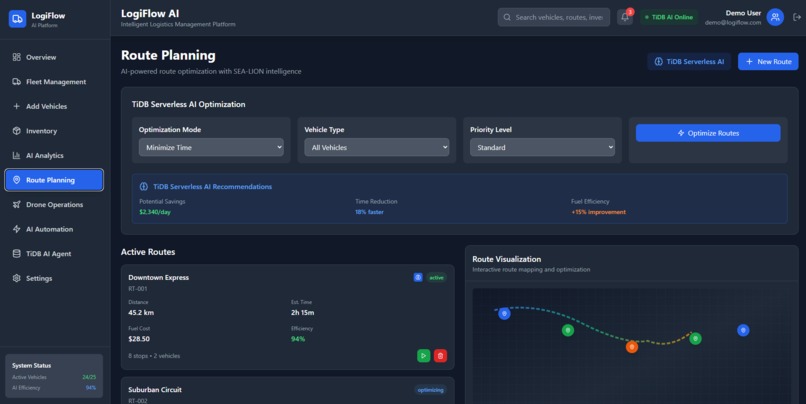Open Add Vehicles in sidebar
This screenshot has height=404, width=806.
(54, 106)
